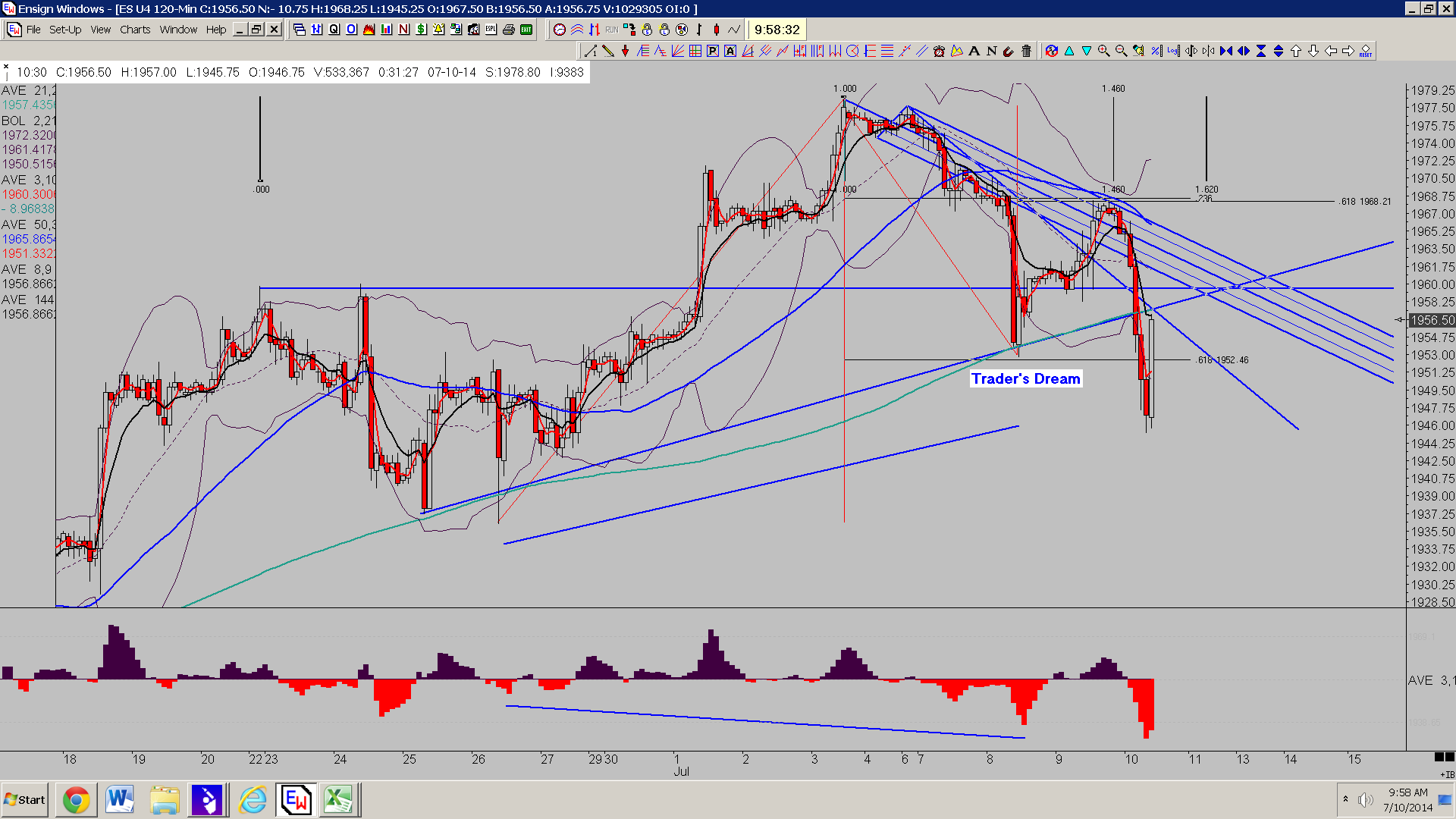
Task: Expand the system tray hidden icons arrow
Action: point(1346,799)
